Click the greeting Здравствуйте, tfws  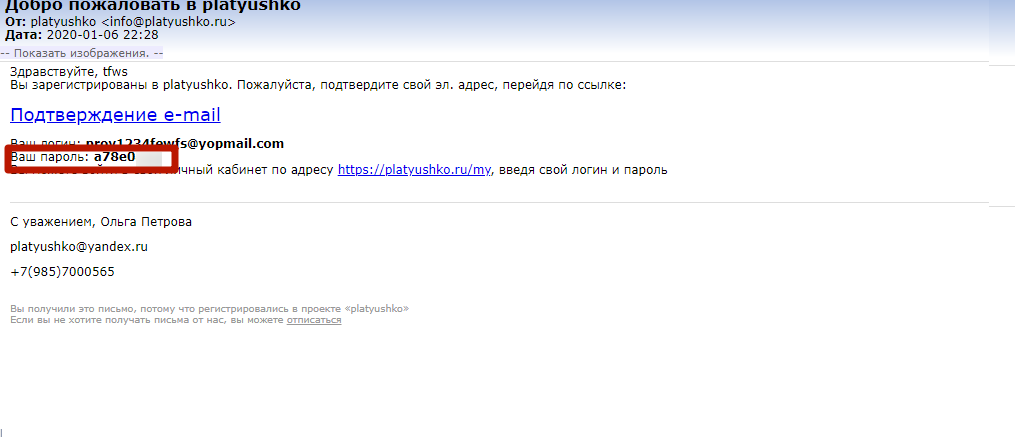point(69,73)
